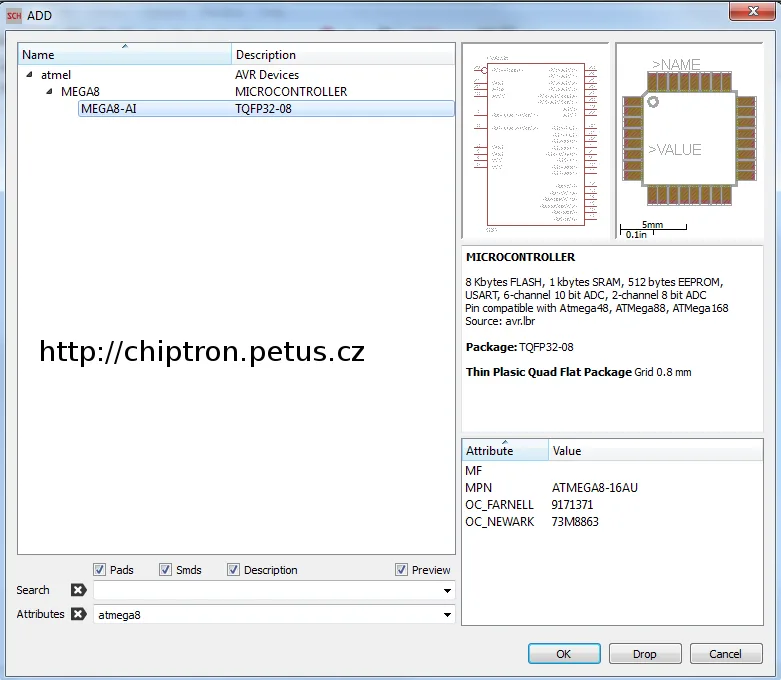Screen dimensions: 781x680
Task: Click the Thin Plasic Quad Flat Package text
Action: pos(548,372)
